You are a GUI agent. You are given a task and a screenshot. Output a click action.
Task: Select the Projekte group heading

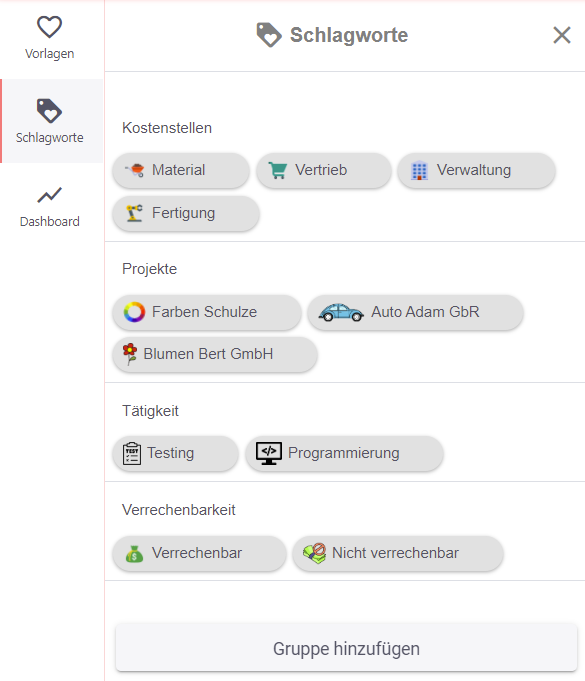pos(149,269)
